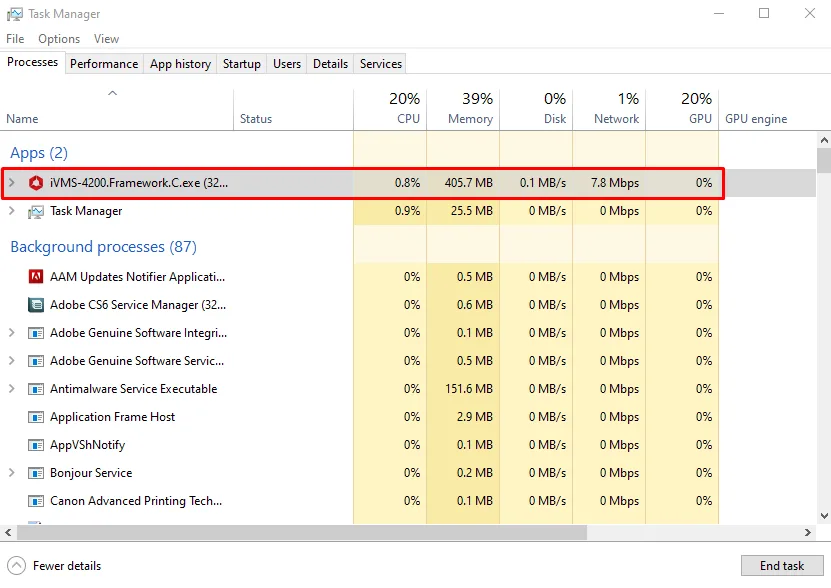Open the Services tab
Viewport: 831px width, 588px height.
coord(381,64)
